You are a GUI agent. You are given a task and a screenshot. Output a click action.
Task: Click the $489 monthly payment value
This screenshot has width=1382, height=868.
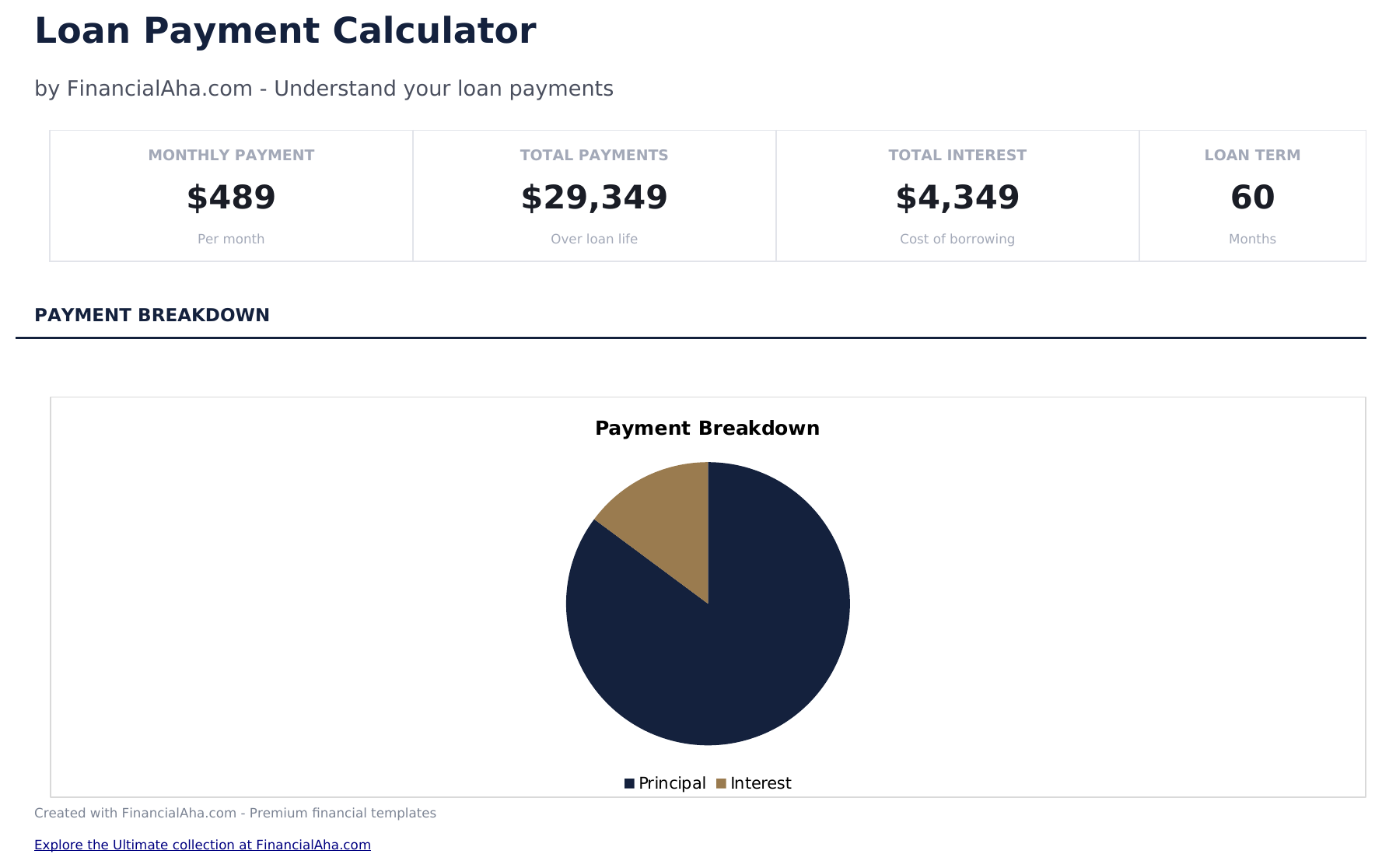(x=231, y=198)
